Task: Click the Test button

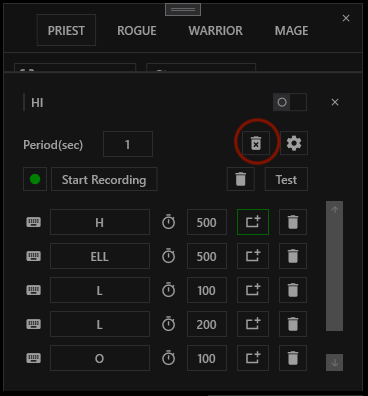Action: point(286,179)
